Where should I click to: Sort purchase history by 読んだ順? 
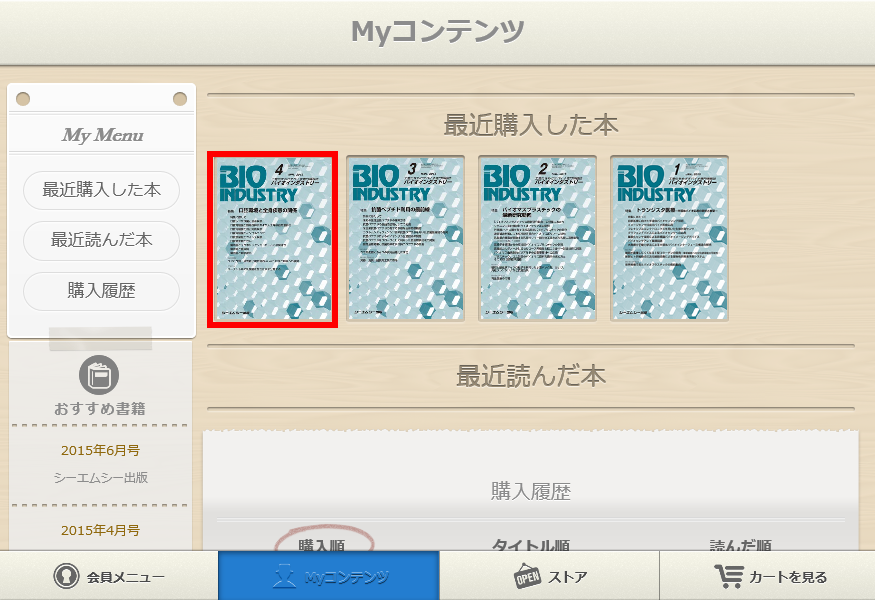point(741,544)
